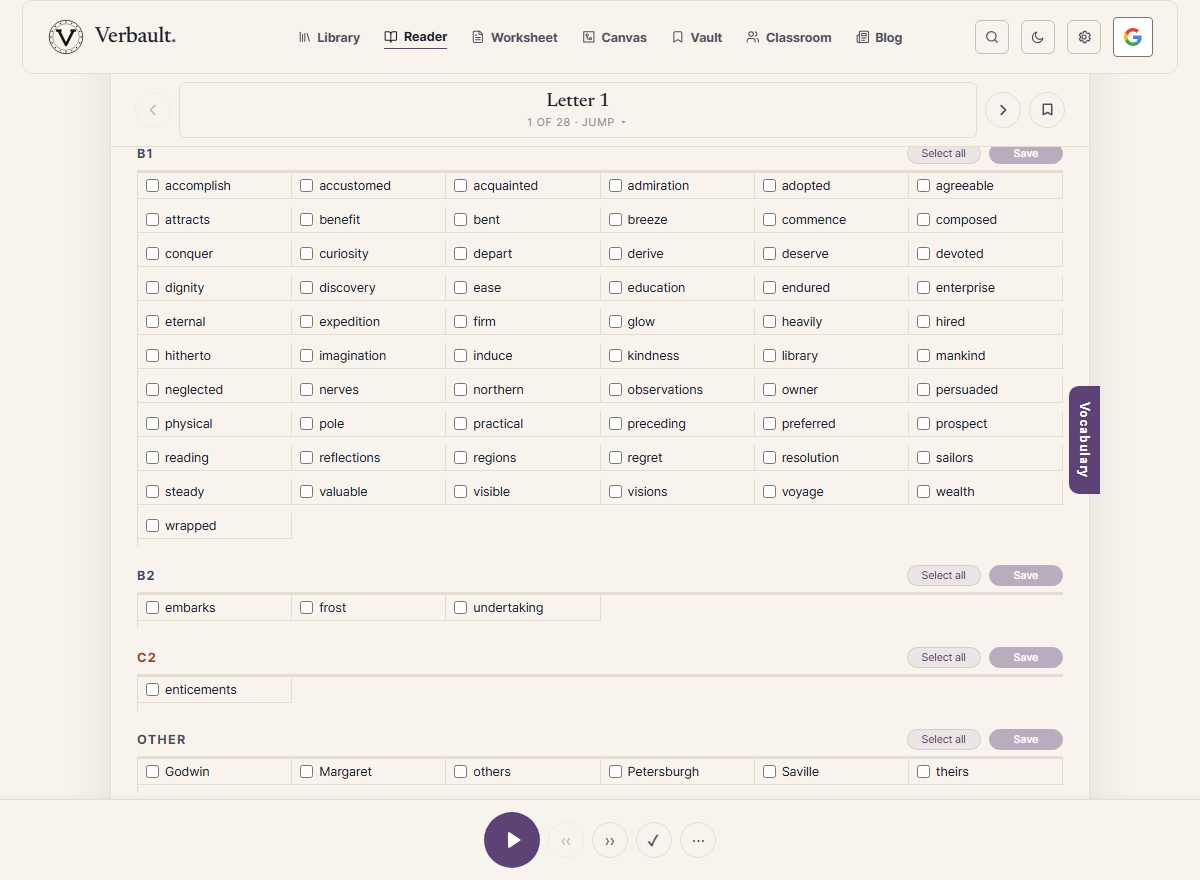Open the Library tab
Image resolution: width=1200 pixels, height=880 pixels.
[329, 37]
